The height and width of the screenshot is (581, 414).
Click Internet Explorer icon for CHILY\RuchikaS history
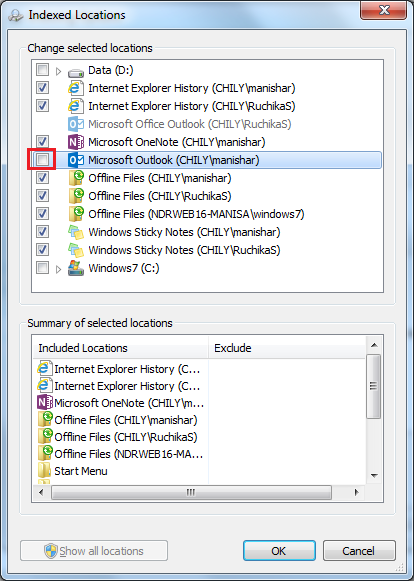(x=76, y=106)
